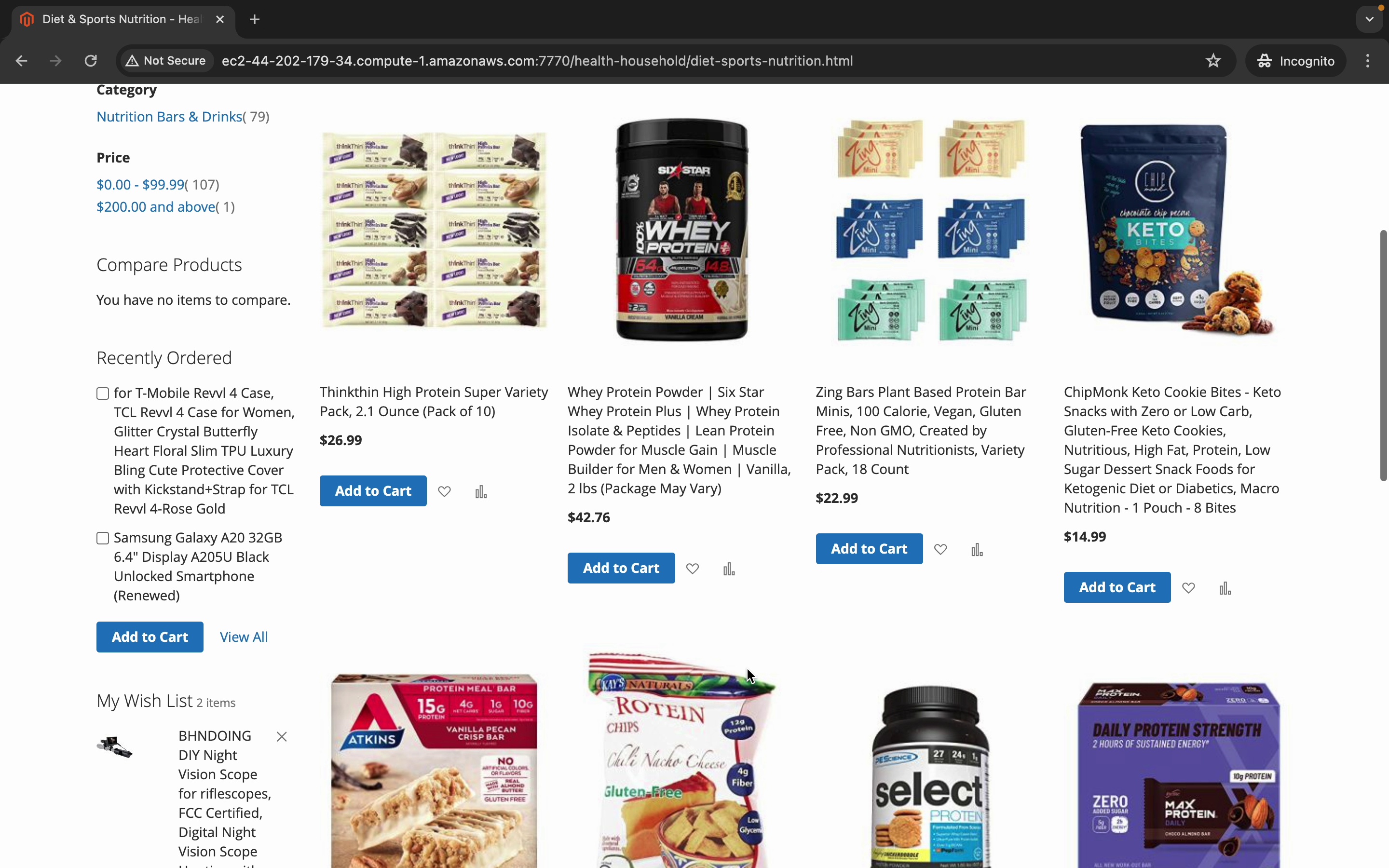Add Zing Bars Minis to cart
The image size is (1389, 868).
pos(869,549)
